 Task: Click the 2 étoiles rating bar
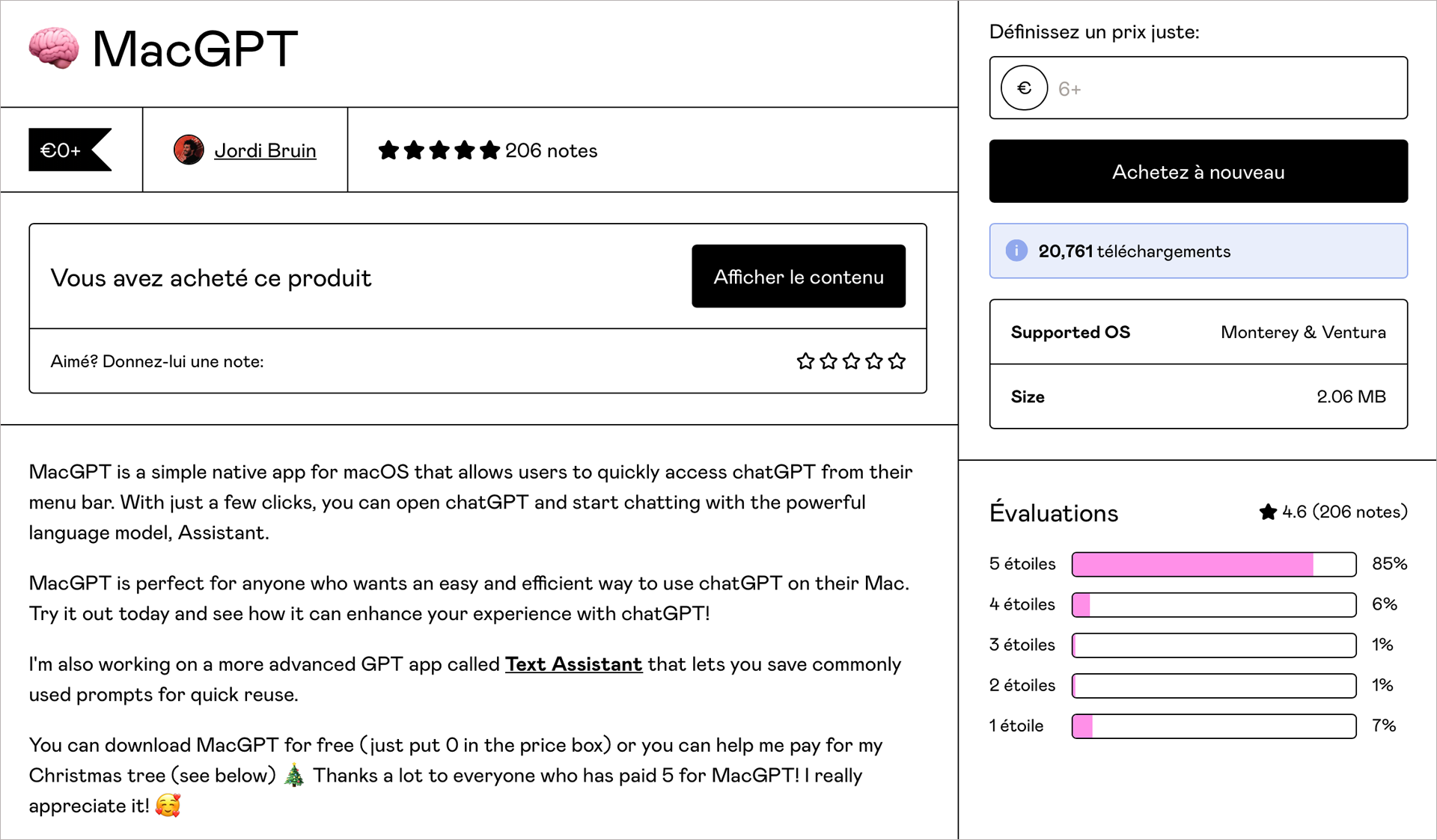[1214, 685]
